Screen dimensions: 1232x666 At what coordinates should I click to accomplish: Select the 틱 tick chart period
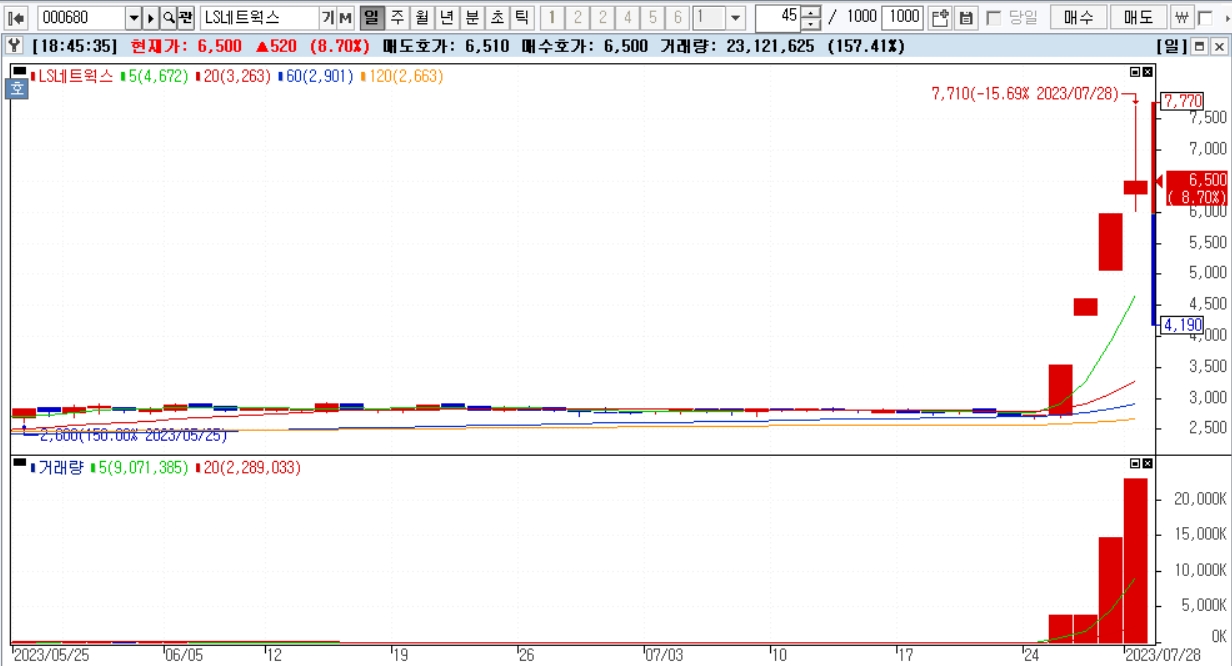pyautogui.click(x=522, y=17)
